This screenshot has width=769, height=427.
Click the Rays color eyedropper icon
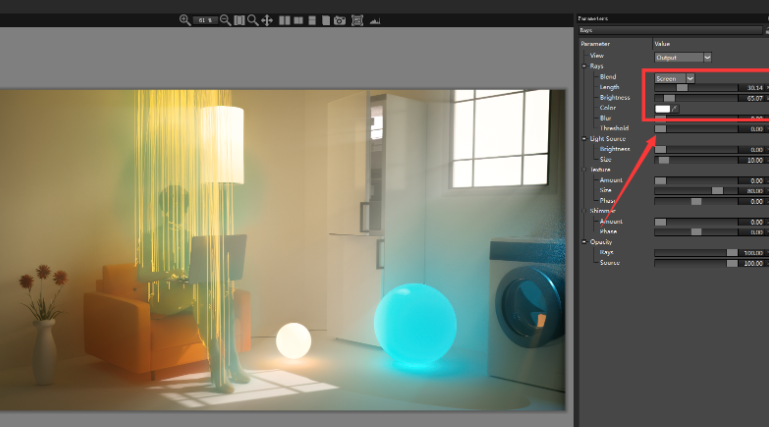(x=675, y=108)
